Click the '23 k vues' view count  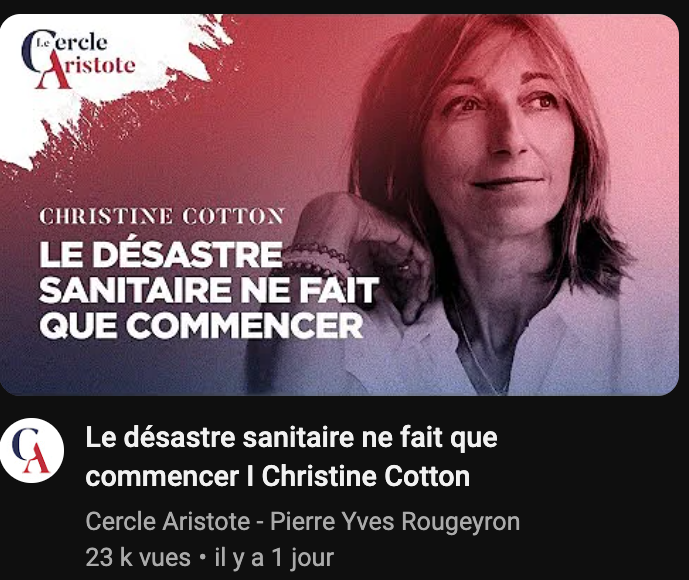(138, 557)
